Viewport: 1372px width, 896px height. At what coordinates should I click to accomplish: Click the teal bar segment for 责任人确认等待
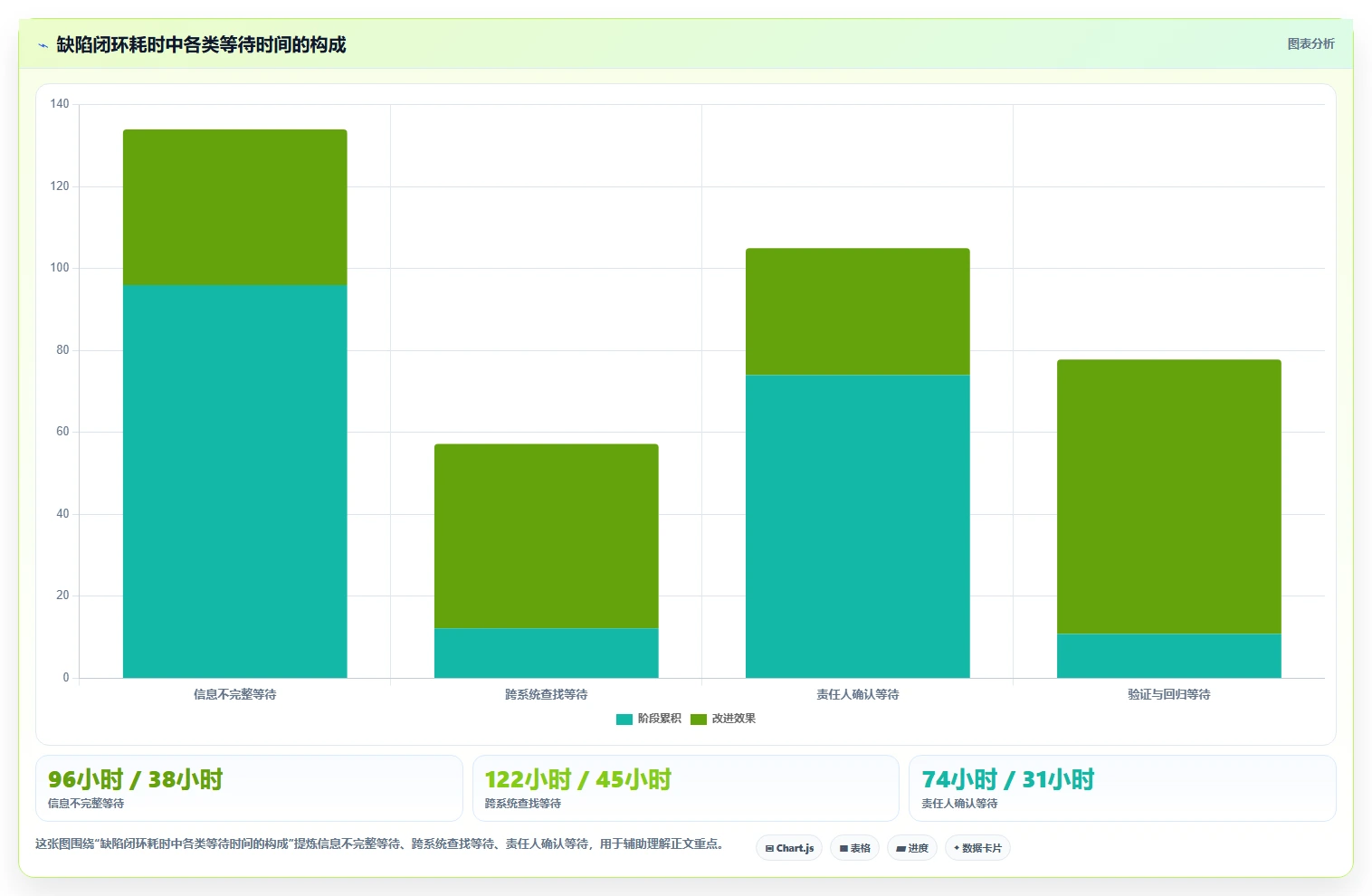858,527
